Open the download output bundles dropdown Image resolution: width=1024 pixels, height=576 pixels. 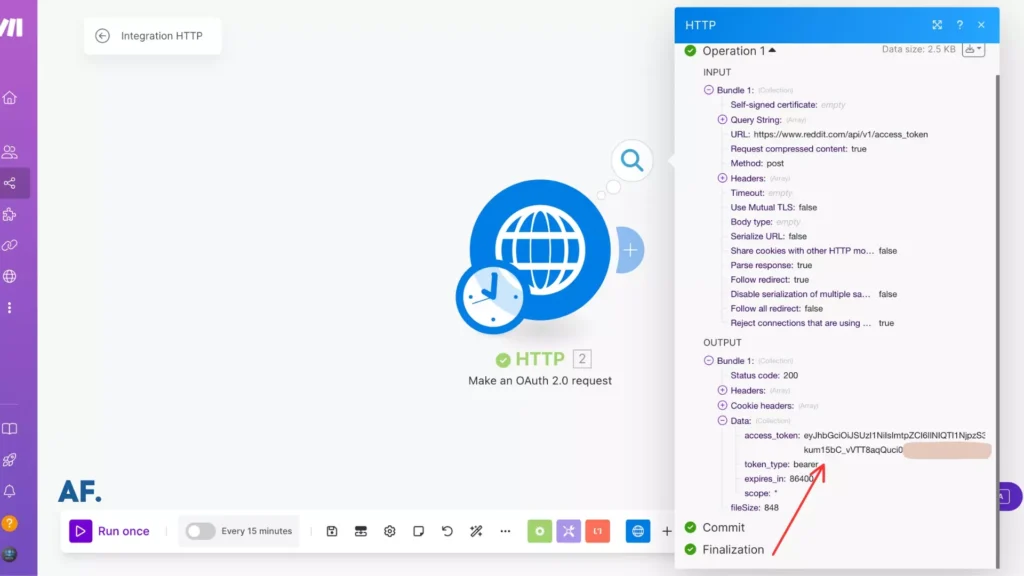click(x=973, y=50)
